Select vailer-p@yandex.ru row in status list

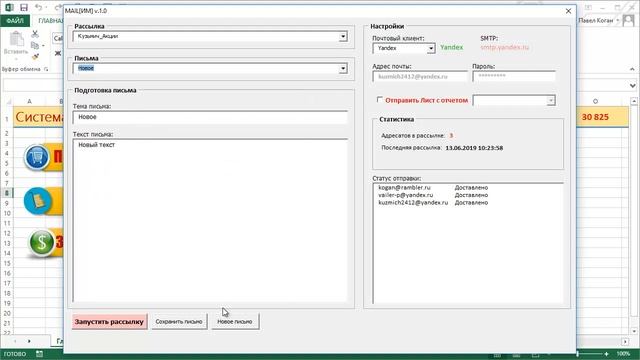(433, 195)
